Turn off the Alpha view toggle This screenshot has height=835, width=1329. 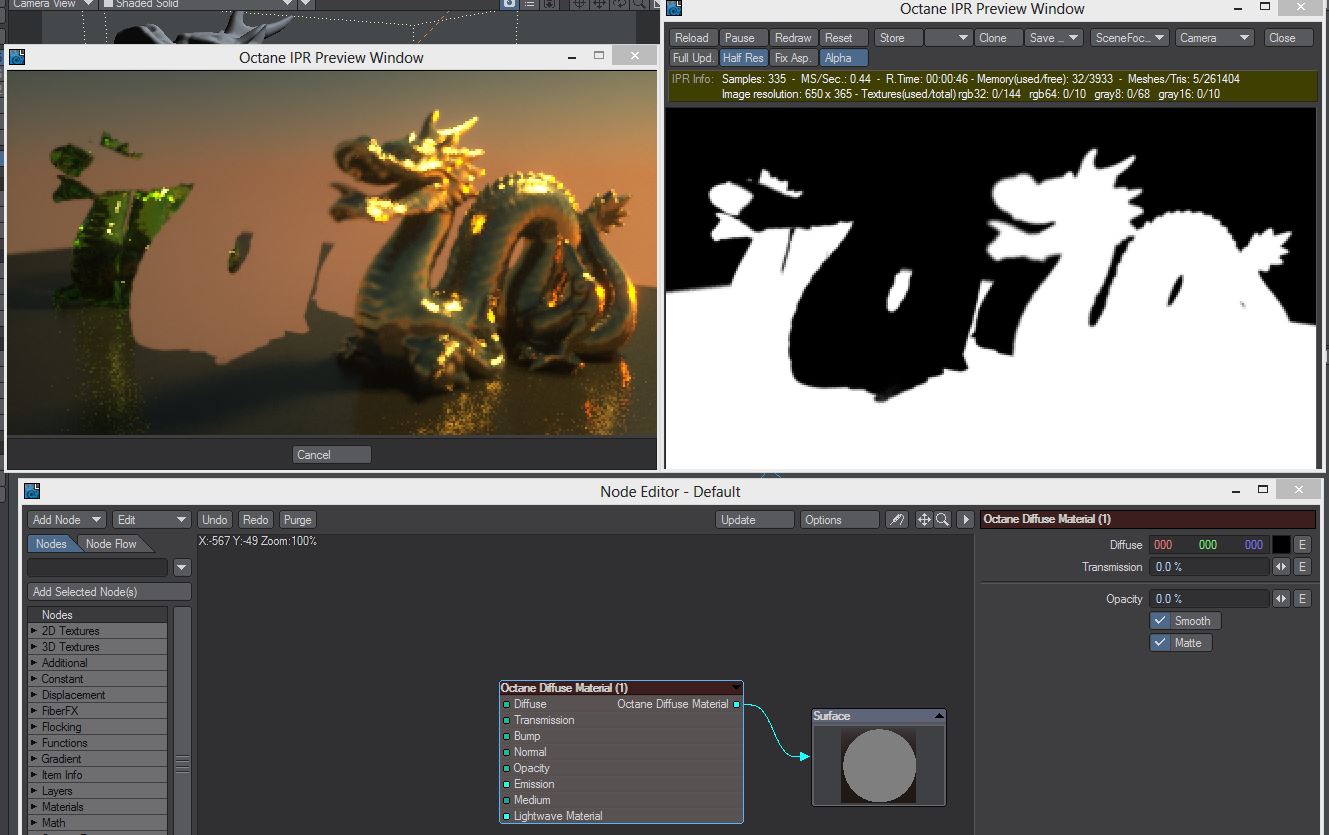[x=844, y=58]
